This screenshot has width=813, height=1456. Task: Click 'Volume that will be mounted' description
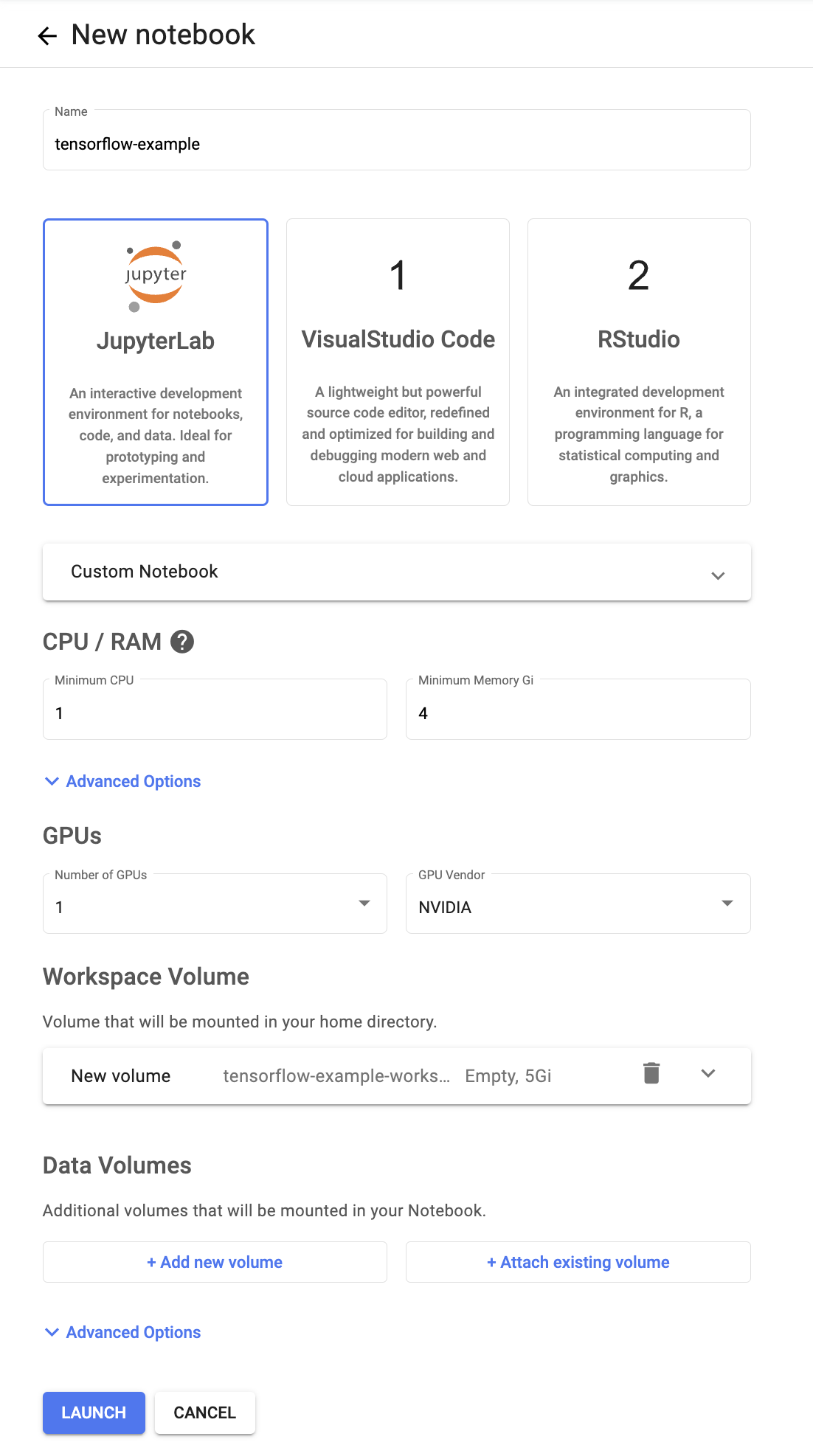(240, 1022)
